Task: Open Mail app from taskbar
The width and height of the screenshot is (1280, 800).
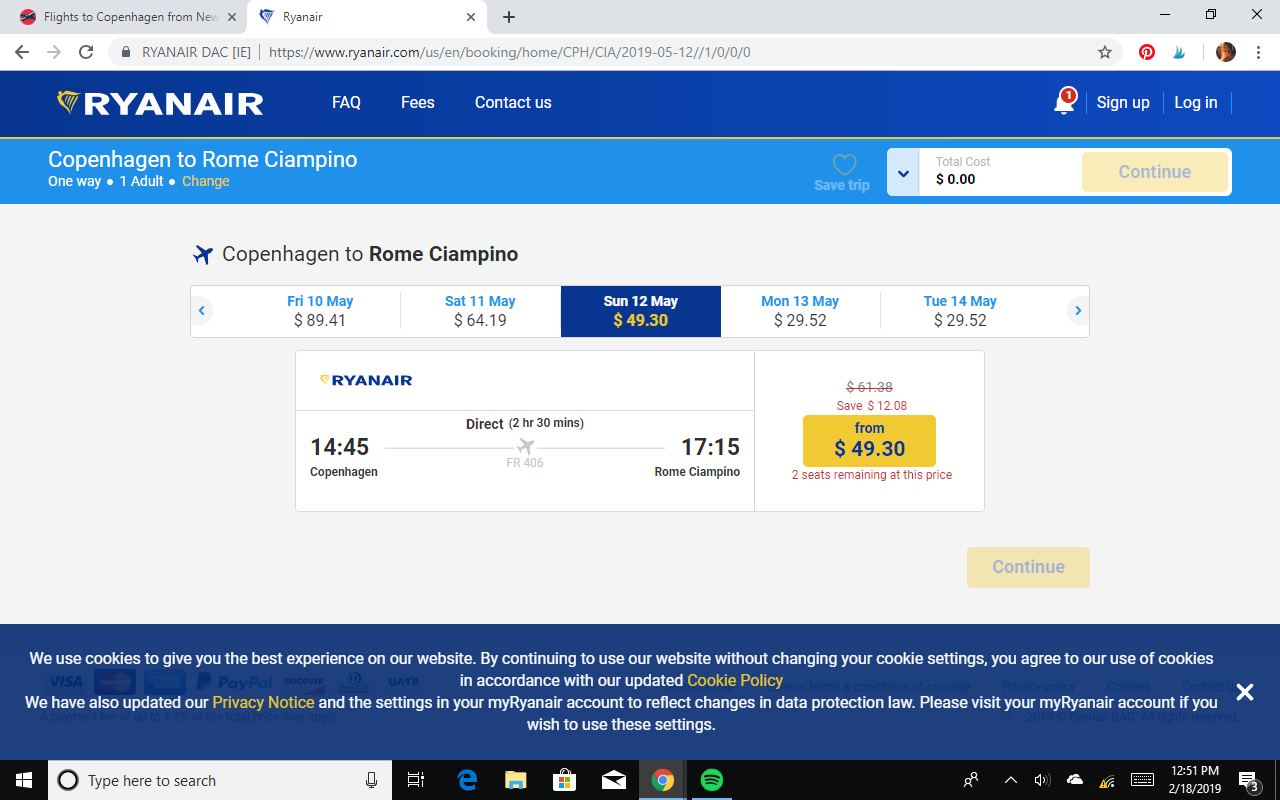Action: click(613, 780)
